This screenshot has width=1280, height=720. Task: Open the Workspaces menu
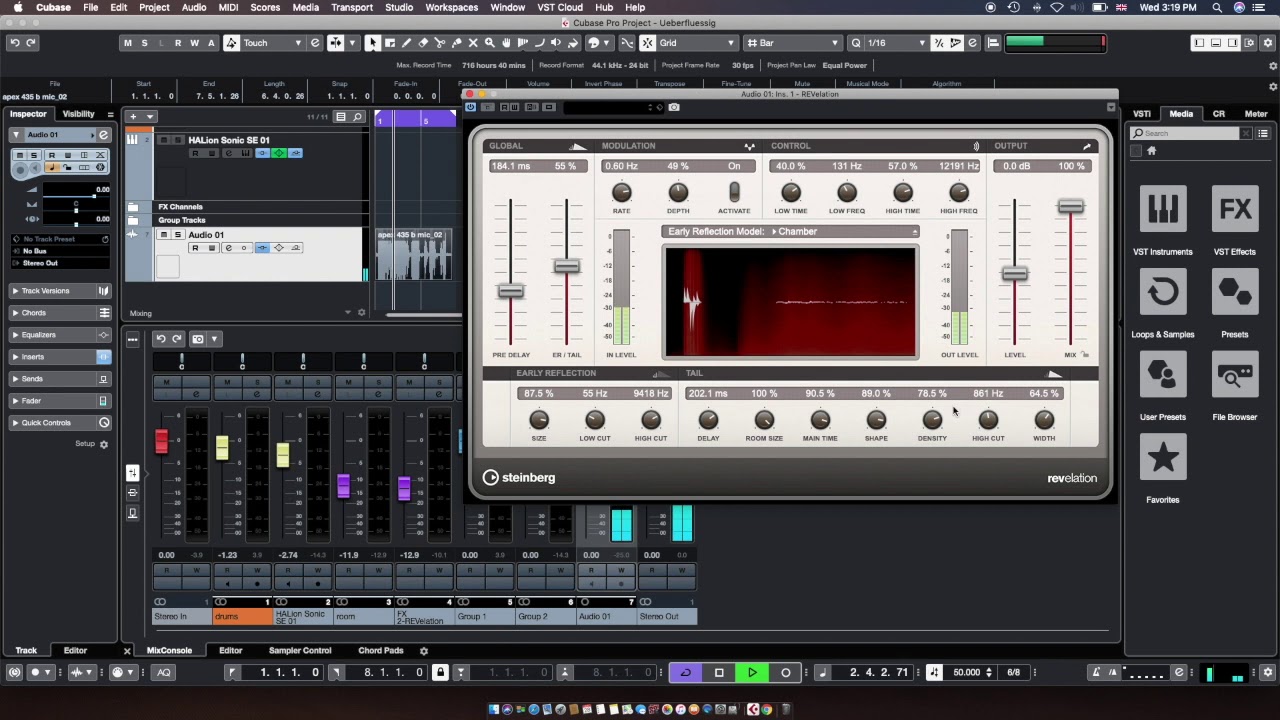point(451,7)
